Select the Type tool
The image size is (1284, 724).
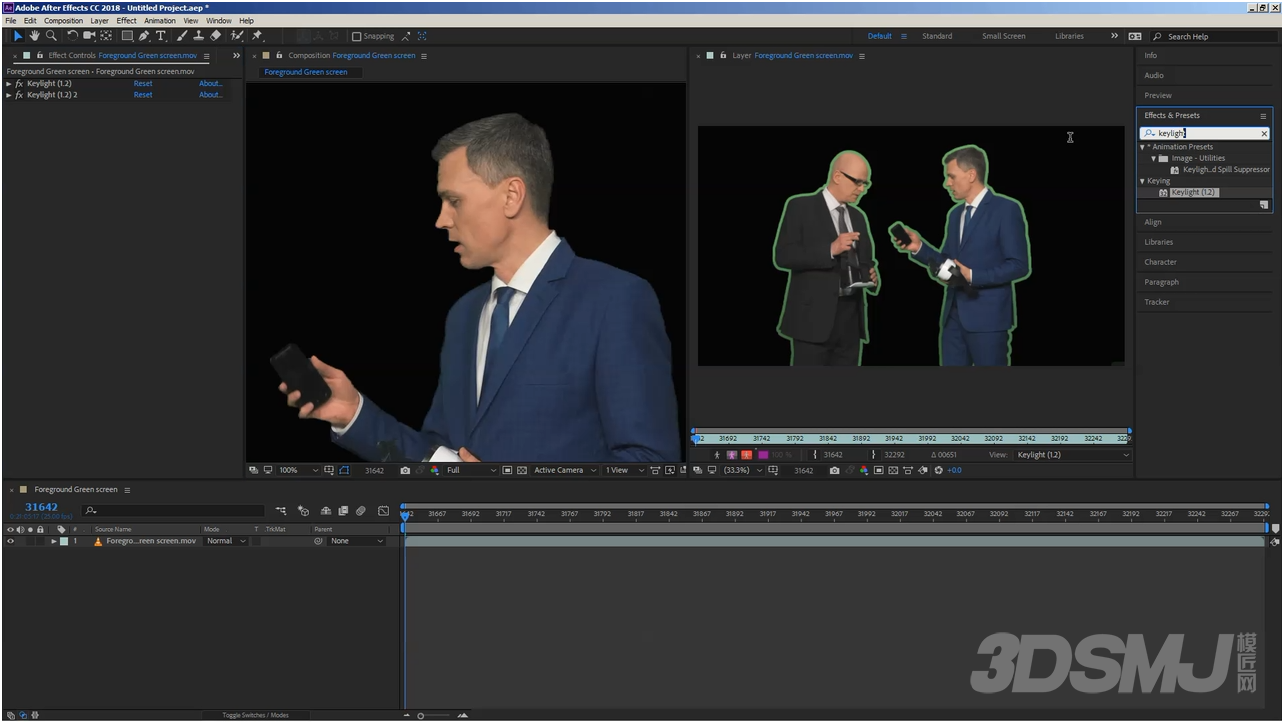tap(160, 36)
